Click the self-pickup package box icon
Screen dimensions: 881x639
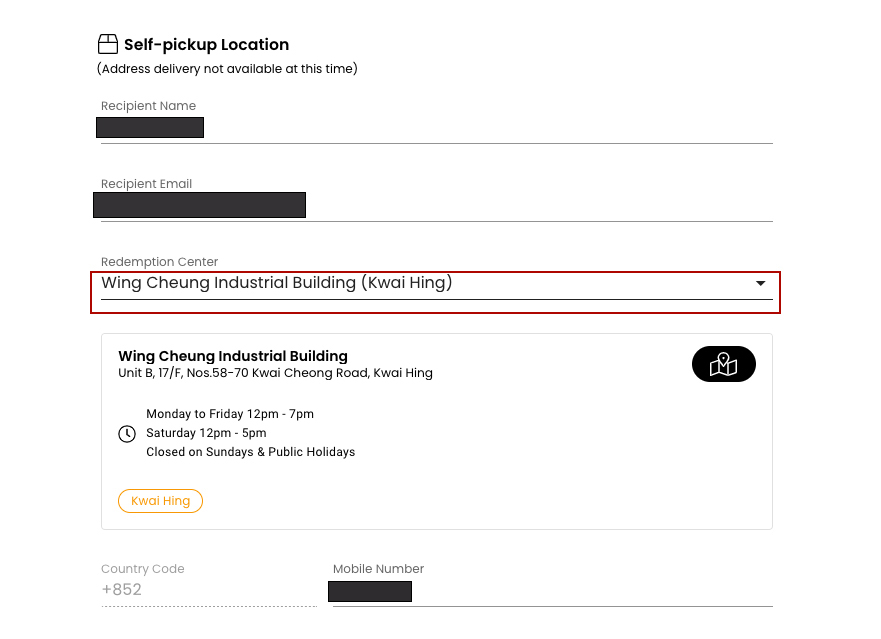point(107,44)
